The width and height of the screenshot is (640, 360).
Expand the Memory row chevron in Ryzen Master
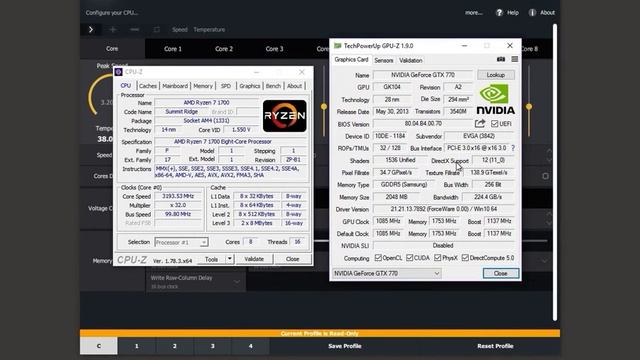tap(544, 261)
